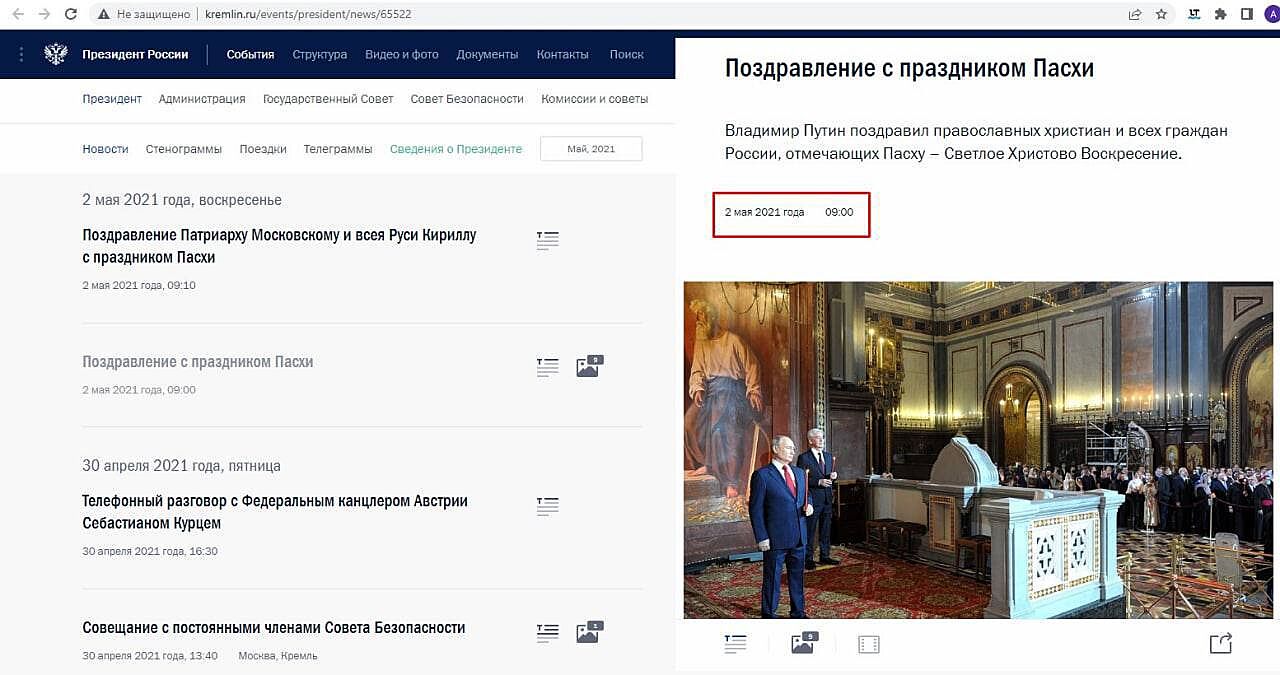The height and width of the screenshot is (675, 1280).
Task: Open the Совет Безопасности section link
Action: (467, 99)
